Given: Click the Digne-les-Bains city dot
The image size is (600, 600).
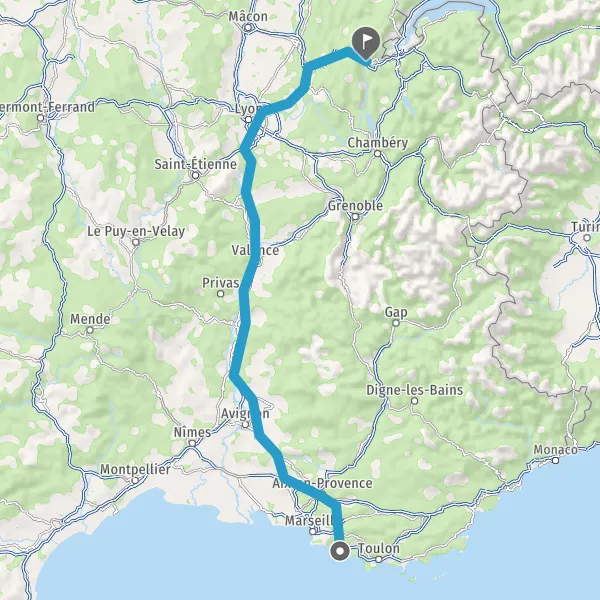Looking at the screenshot, I should point(414,401).
